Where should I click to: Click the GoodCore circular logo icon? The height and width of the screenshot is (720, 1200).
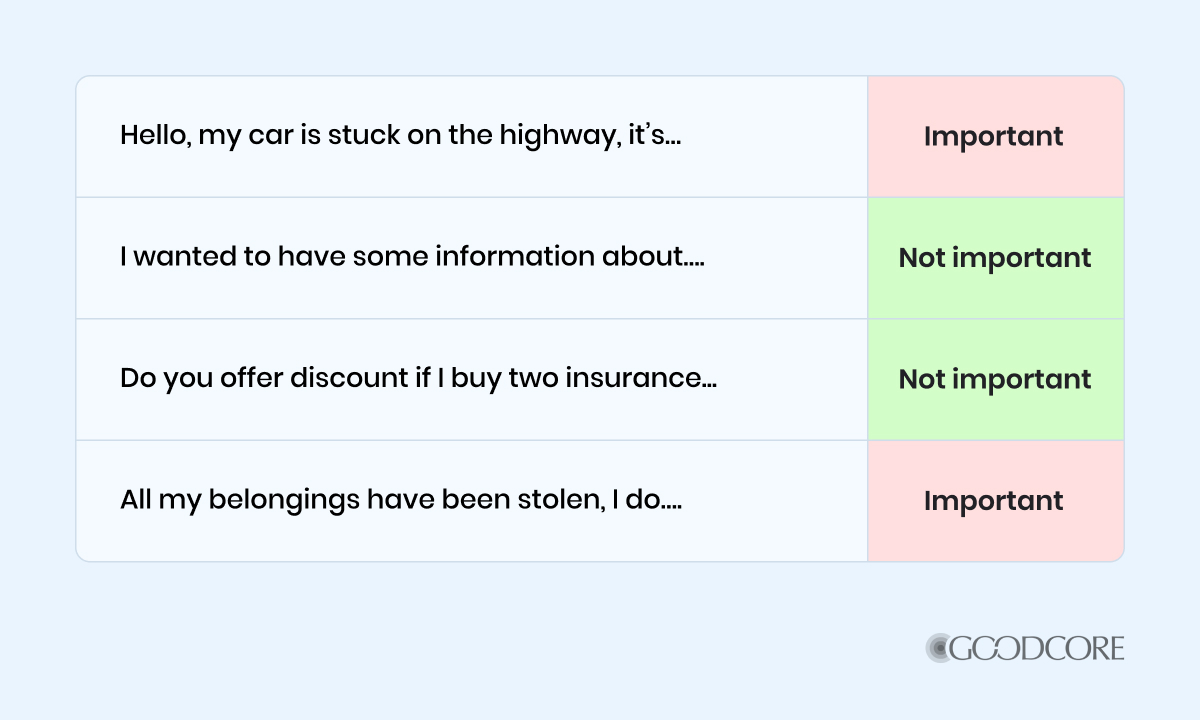click(x=941, y=649)
